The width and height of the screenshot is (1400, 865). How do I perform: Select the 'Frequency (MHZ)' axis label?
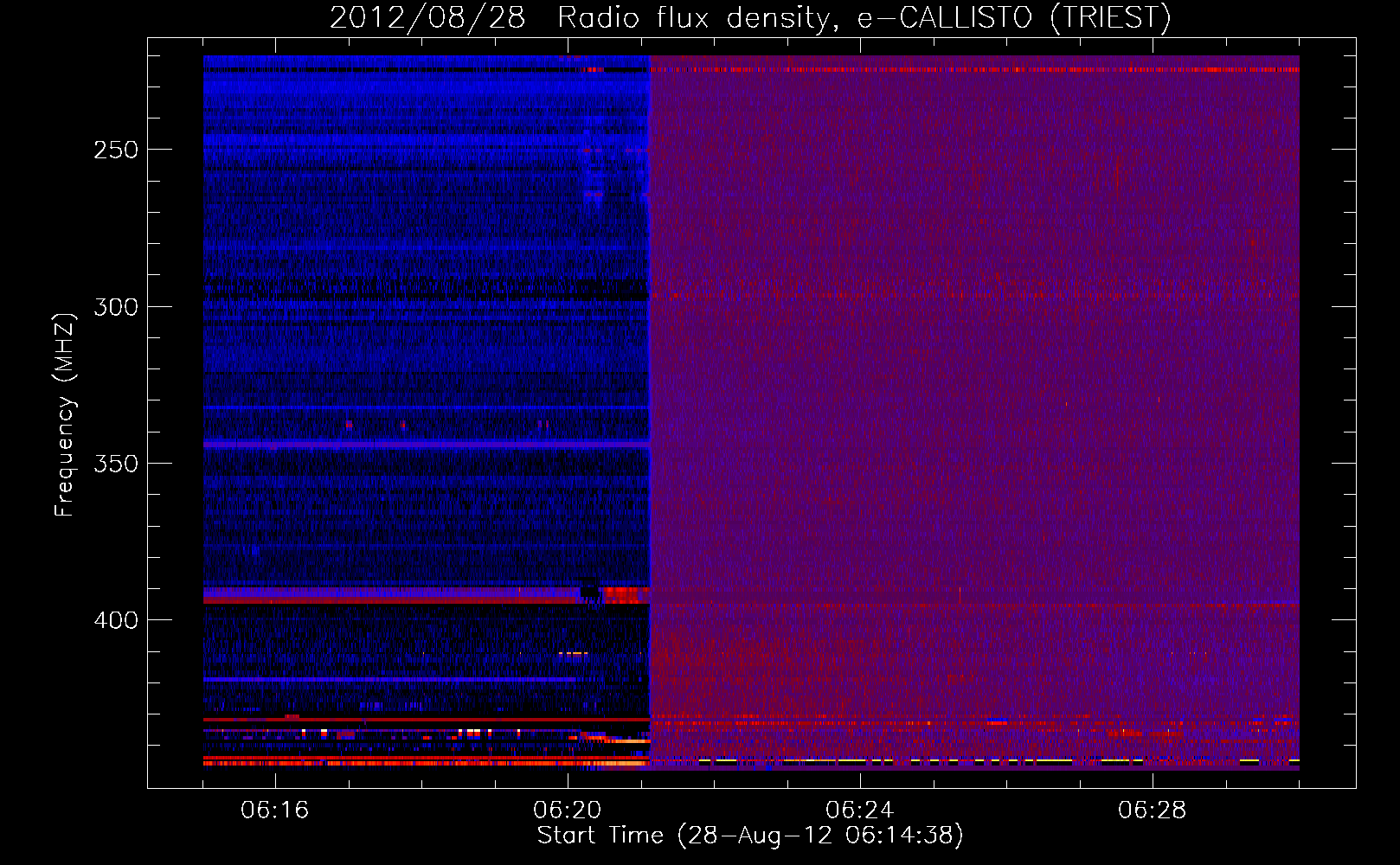(65, 414)
